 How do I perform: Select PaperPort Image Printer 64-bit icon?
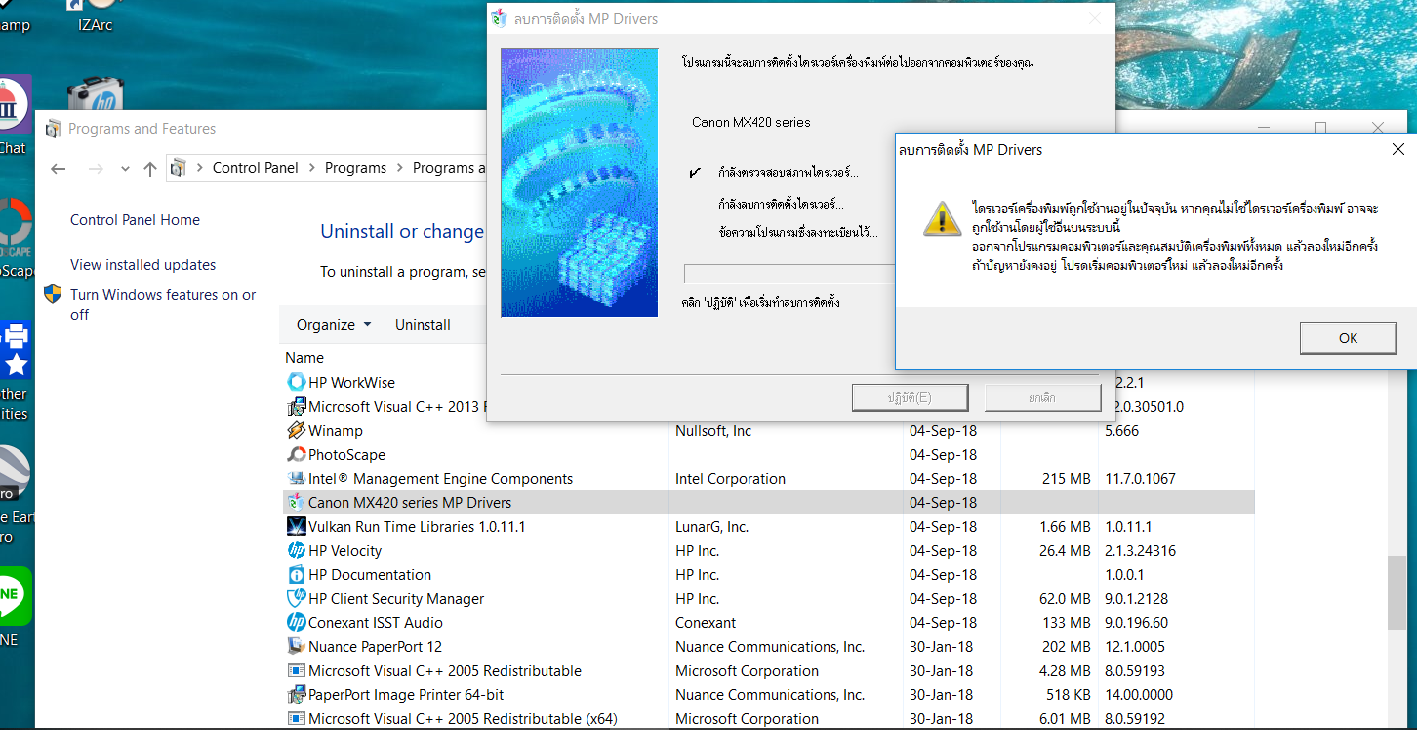point(296,694)
